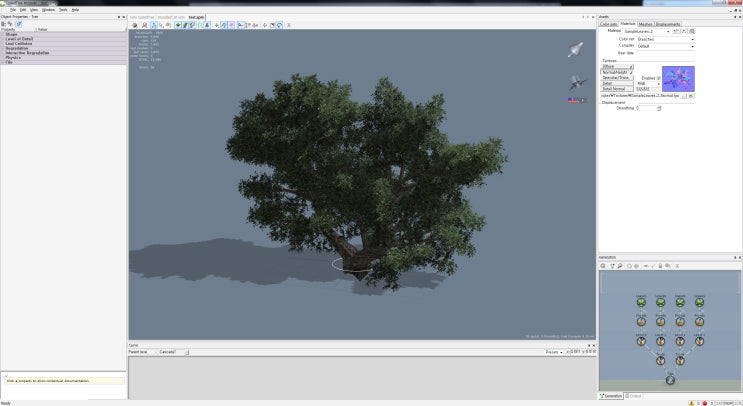Click the second icon in Object Properties toolbar
The height and width of the screenshot is (406, 743).
click(x=10, y=24)
